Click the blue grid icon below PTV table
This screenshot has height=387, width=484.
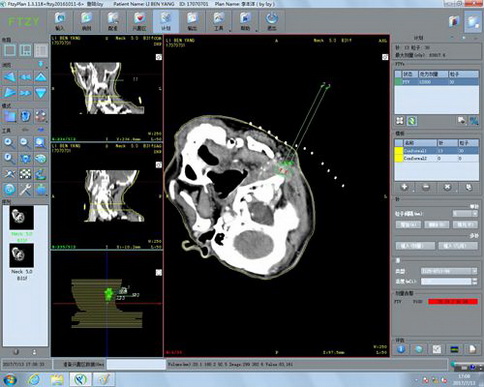pyautogui.click(x=474, y=121)
